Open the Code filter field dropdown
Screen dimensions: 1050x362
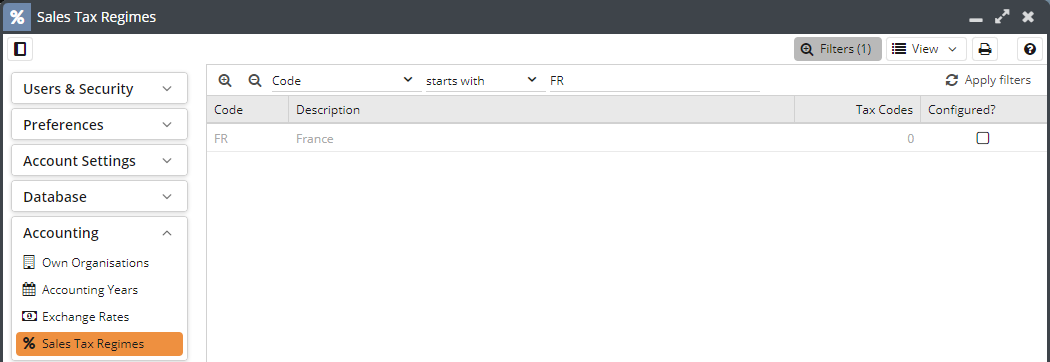tap(343, 80)
